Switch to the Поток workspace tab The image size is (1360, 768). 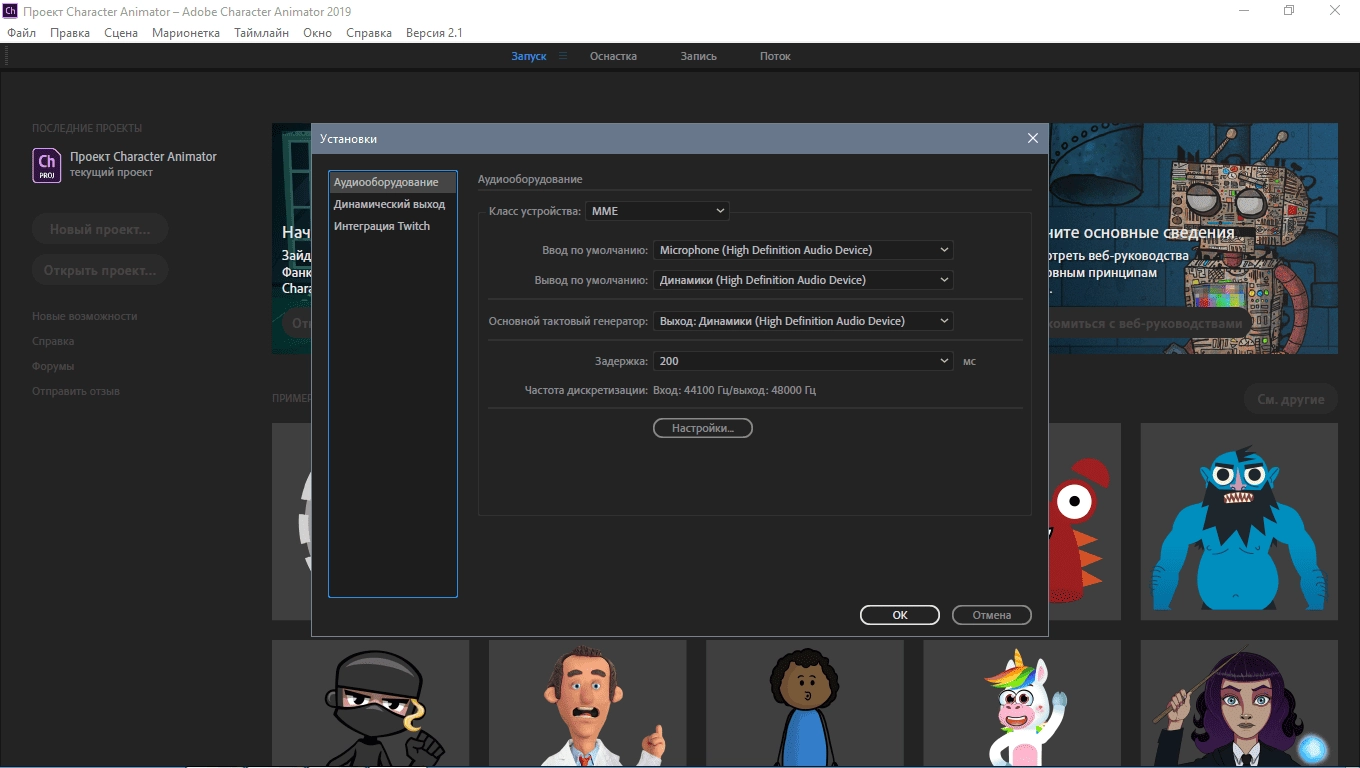pos(775,56)
